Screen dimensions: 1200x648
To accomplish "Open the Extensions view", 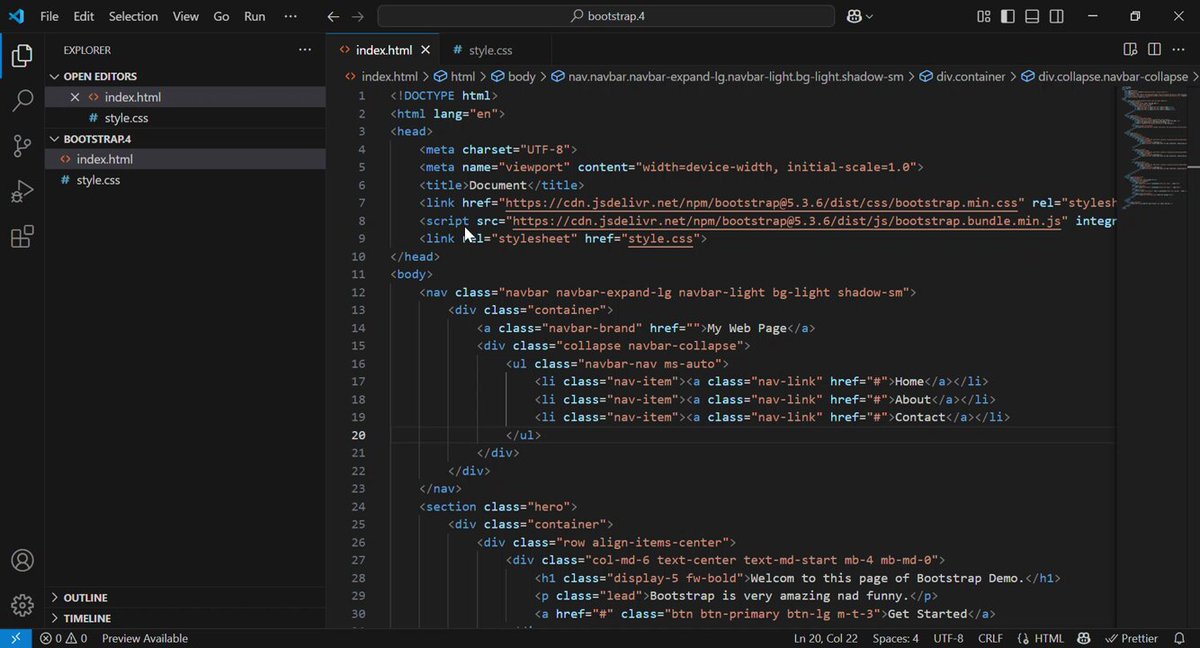I will 22,237.
